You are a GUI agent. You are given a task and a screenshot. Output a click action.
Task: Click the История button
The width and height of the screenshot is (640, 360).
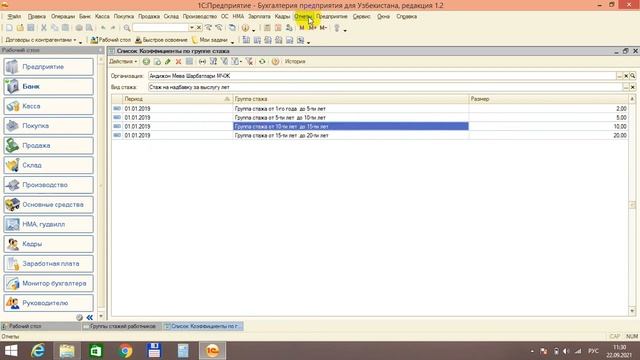click(295, 62)
